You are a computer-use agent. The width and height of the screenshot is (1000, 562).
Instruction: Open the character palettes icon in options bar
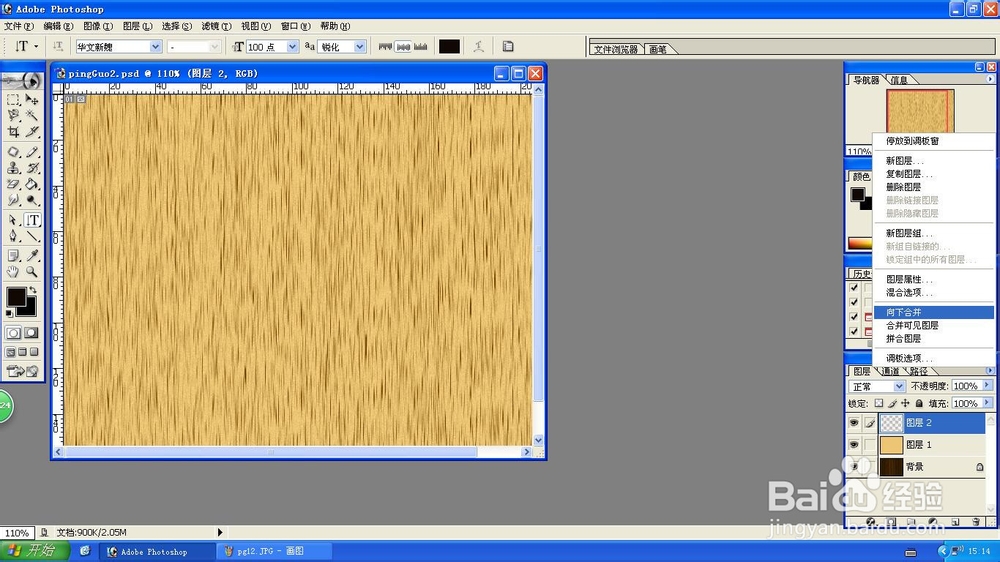pos(508,47)
